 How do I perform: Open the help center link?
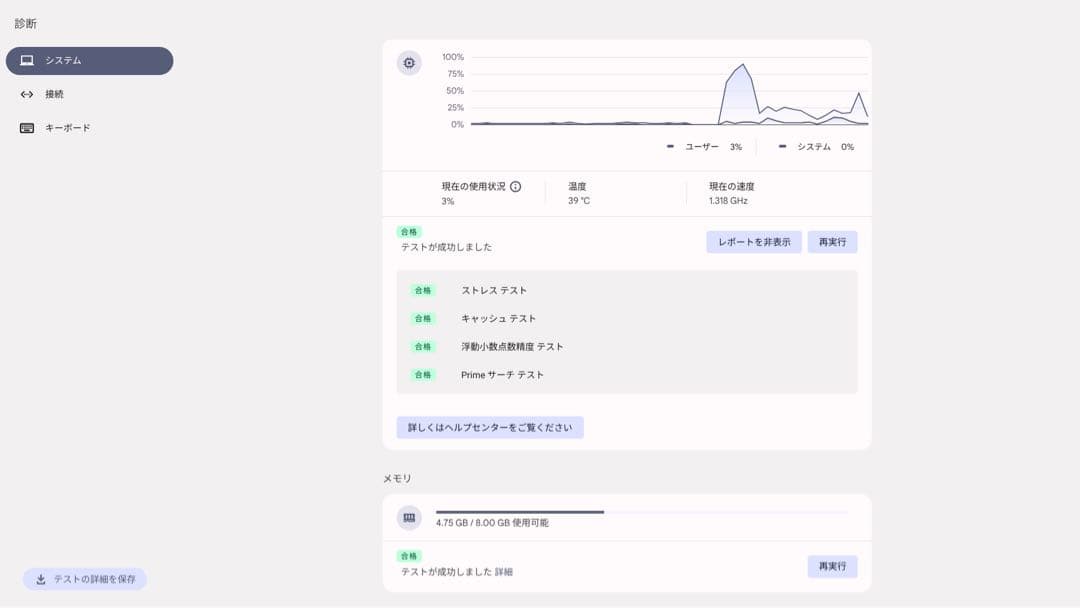pos(489,426)
